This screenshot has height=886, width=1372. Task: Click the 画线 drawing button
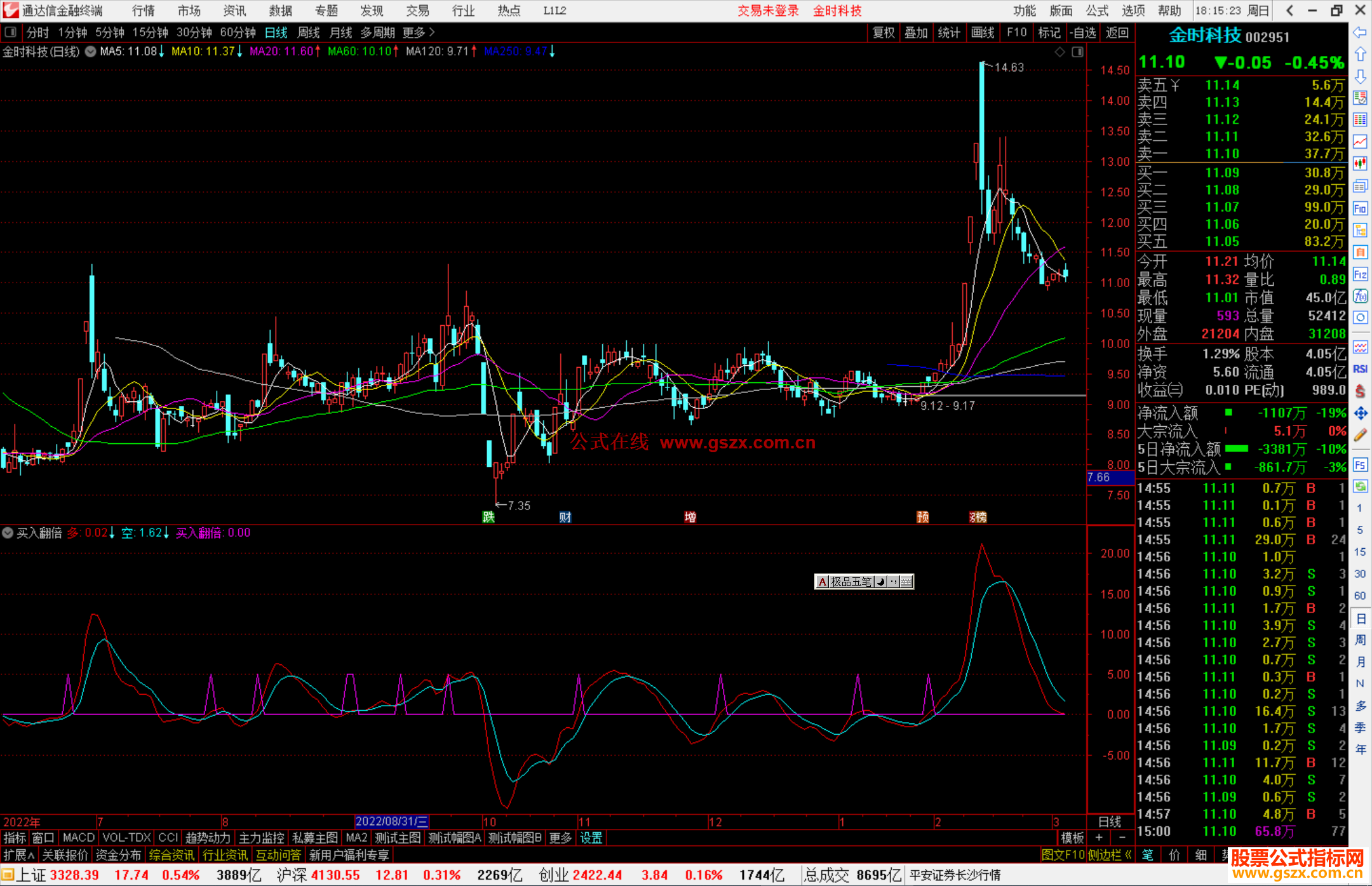[x=982, y=32]
